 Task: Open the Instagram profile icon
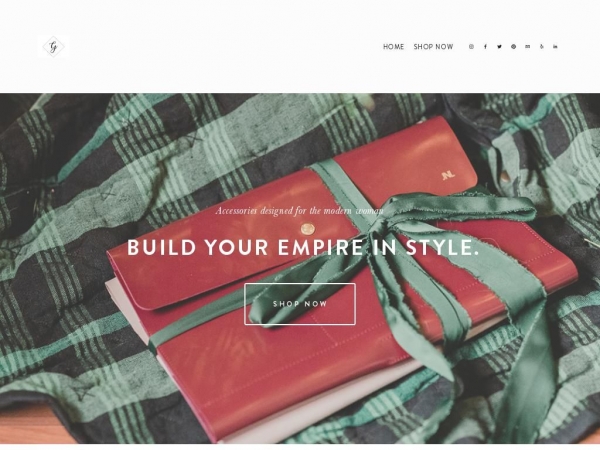pos(471,47)
